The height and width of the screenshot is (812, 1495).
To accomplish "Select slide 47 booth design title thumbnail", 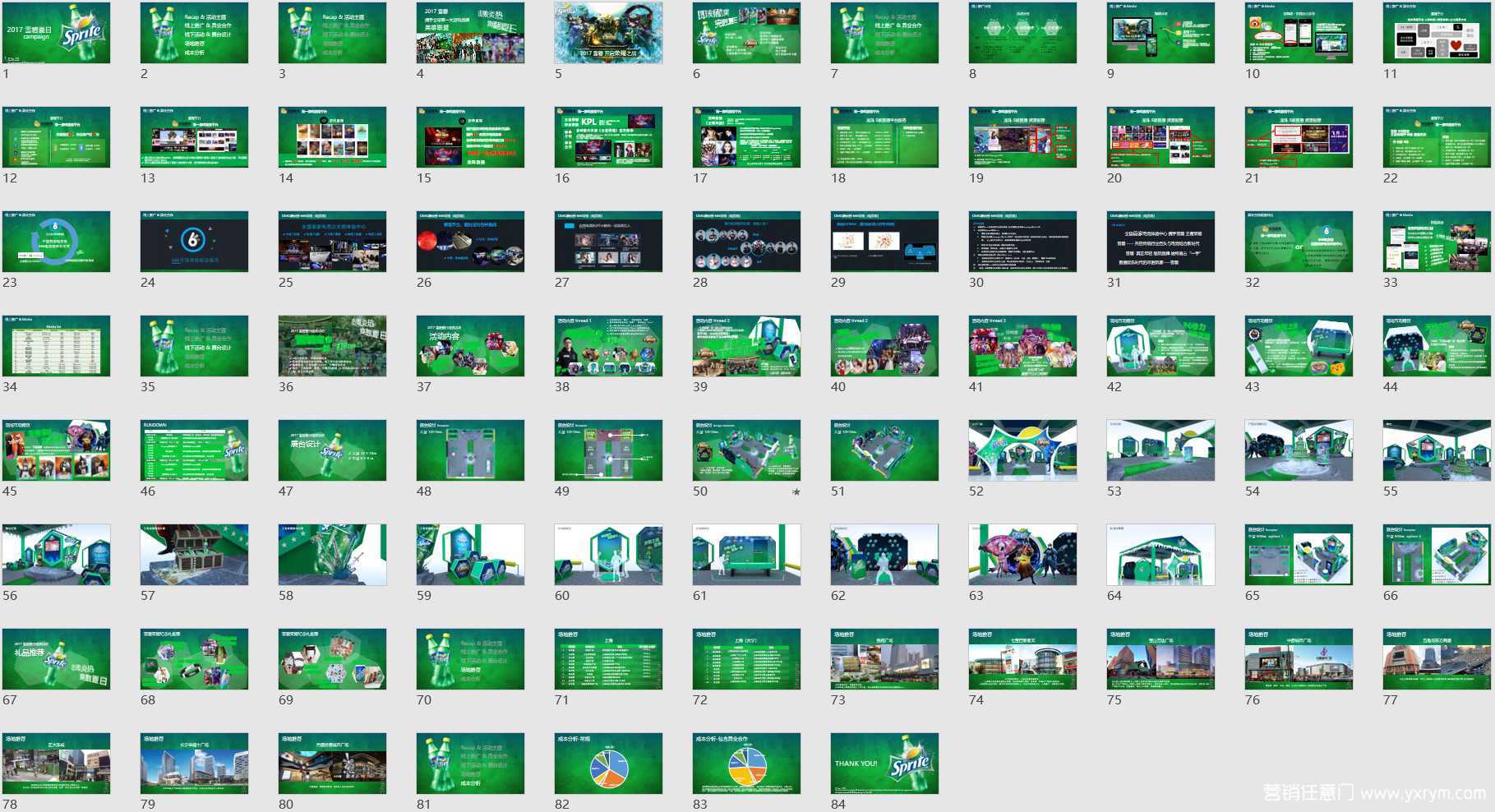I will (x=332, y=450).
